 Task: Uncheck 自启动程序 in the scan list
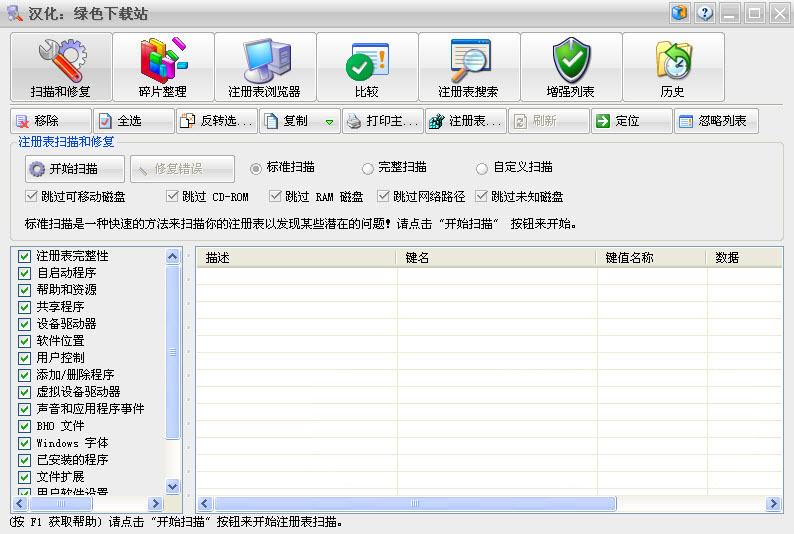point(25,273)
